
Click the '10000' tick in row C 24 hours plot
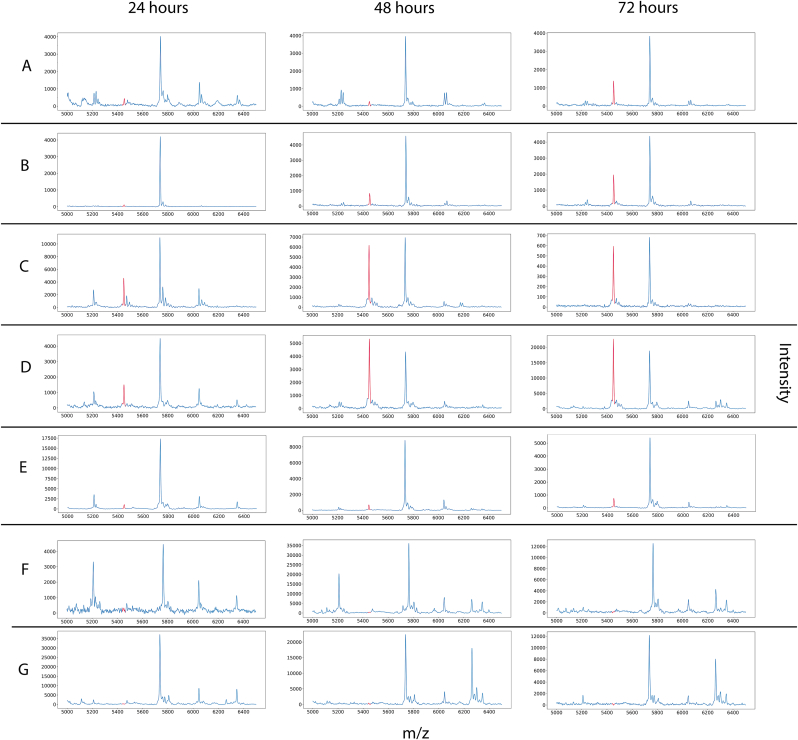[x=49, y=244]
